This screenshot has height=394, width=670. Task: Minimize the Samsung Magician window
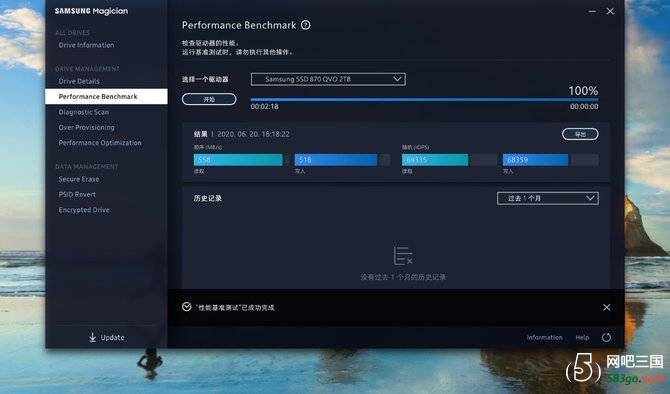[592, 12]
